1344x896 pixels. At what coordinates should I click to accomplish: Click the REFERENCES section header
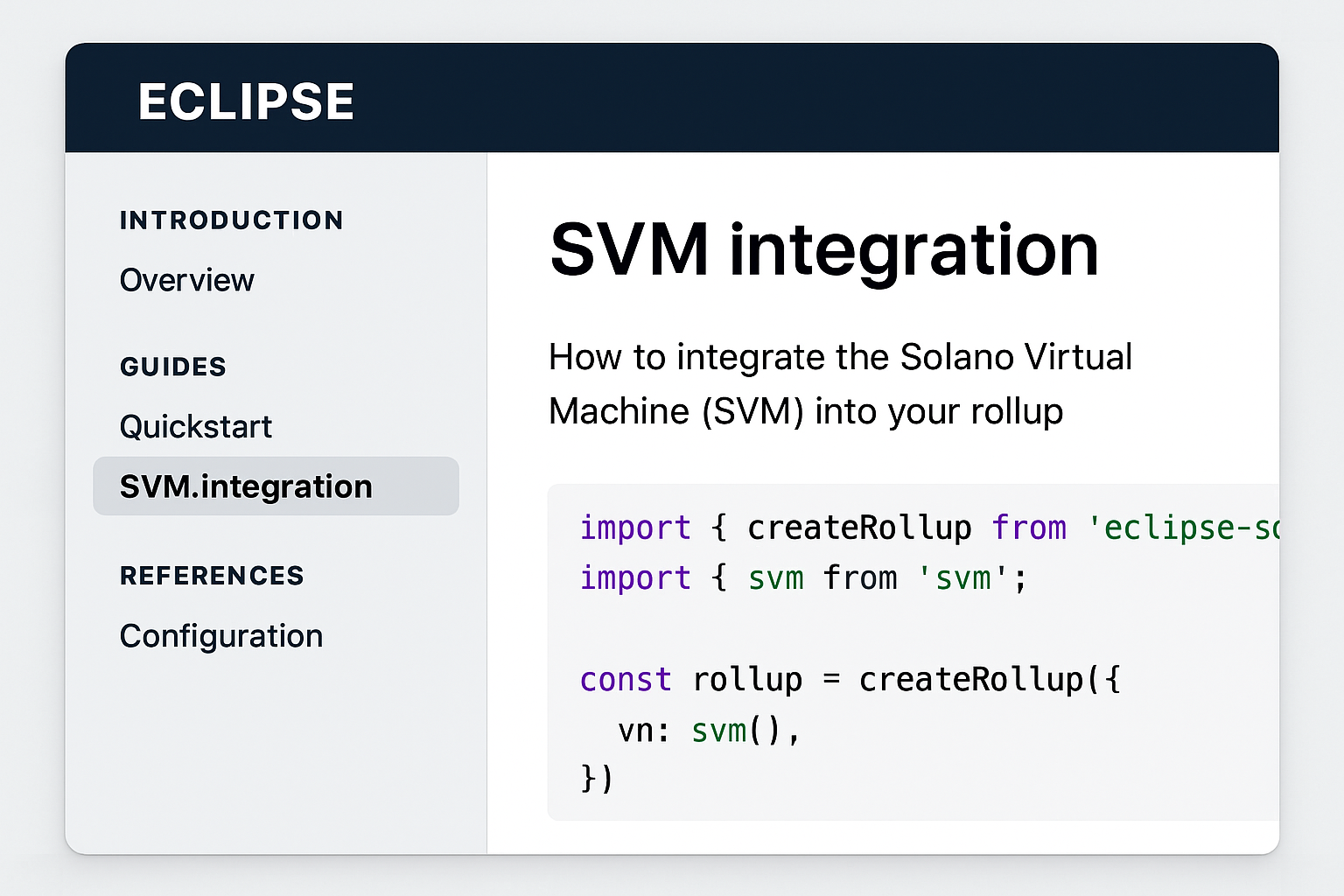212,575
